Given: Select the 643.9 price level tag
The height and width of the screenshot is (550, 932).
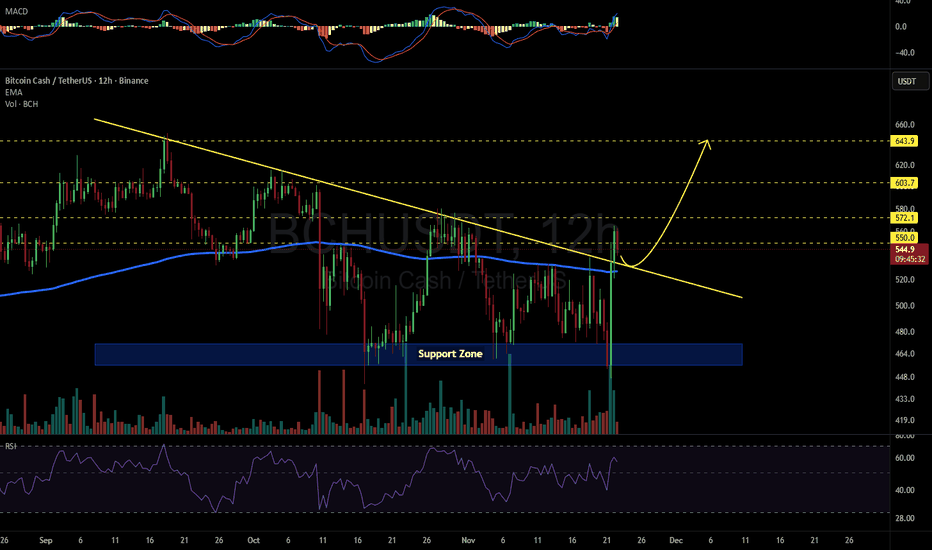Looking at the screenshot, I should click(904, 141).
